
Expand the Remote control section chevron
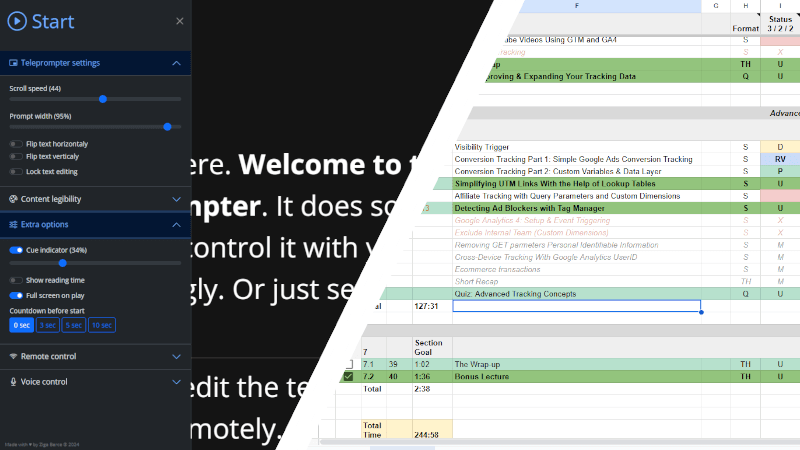coord(176,356)
